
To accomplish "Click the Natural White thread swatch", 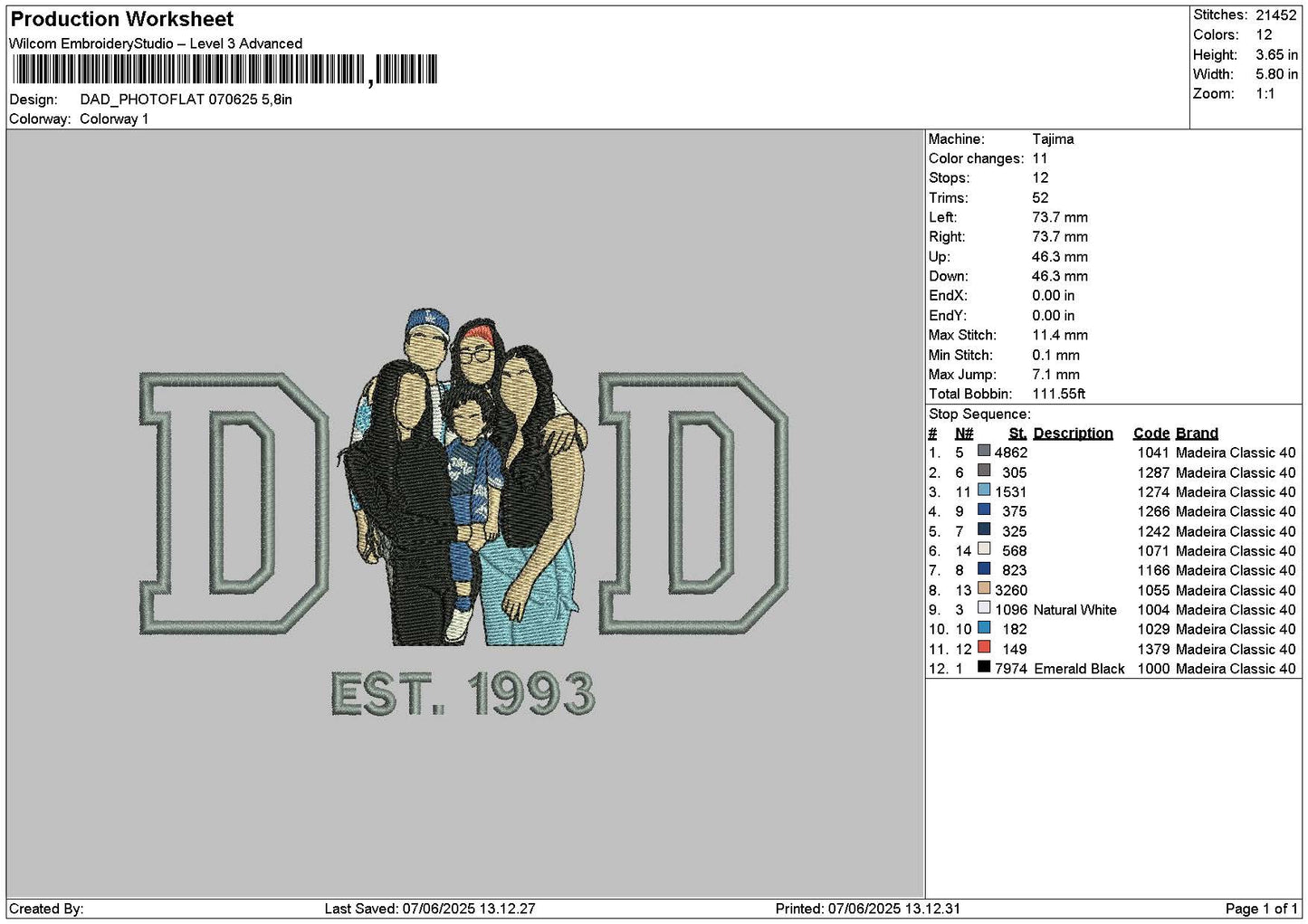I will [984, 609].
